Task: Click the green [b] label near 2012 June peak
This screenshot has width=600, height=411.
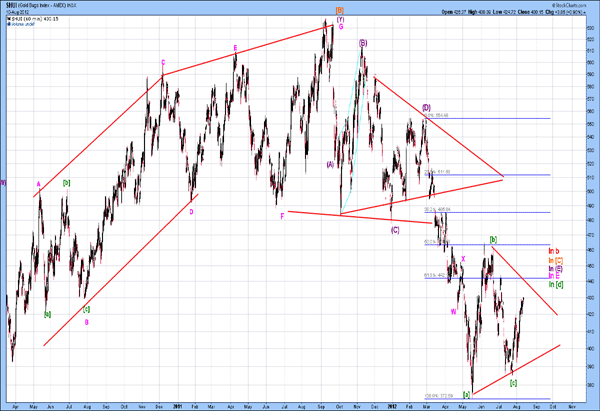Action: click(493, 240)
